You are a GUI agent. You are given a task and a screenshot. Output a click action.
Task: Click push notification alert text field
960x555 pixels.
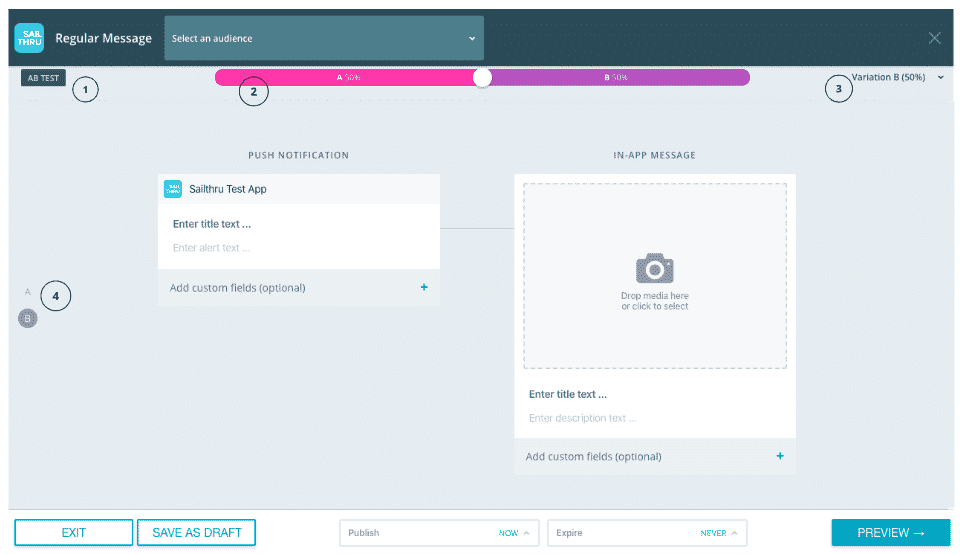298,247
